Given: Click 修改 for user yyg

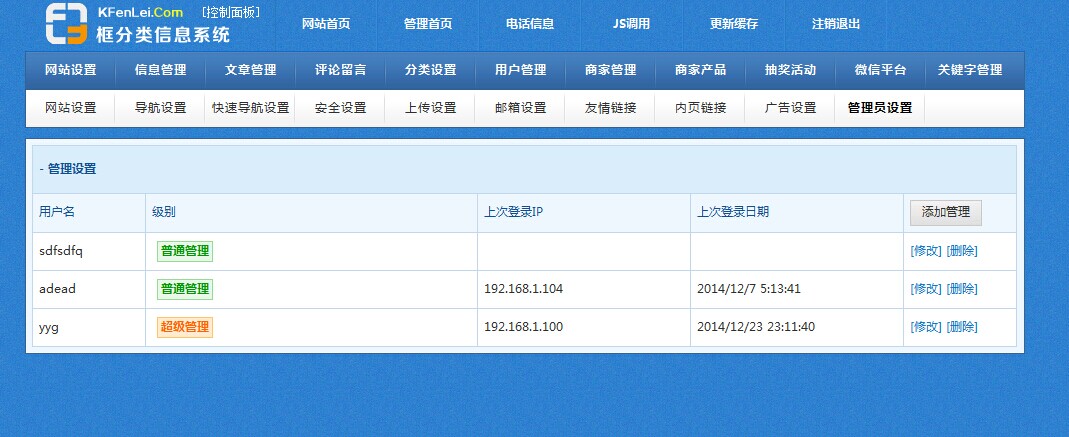Looking at the screenshot, I should pyautogui.click(x=926, y=327).
